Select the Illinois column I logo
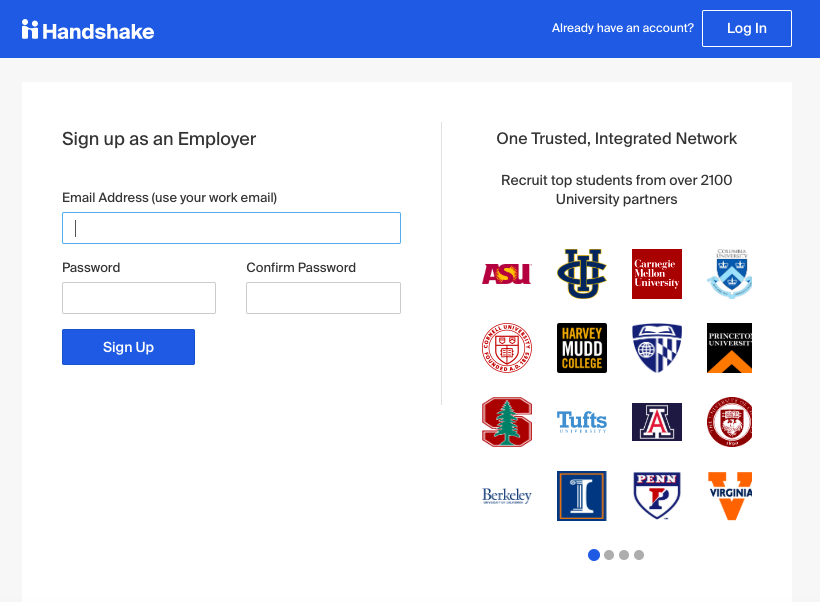 582,496
